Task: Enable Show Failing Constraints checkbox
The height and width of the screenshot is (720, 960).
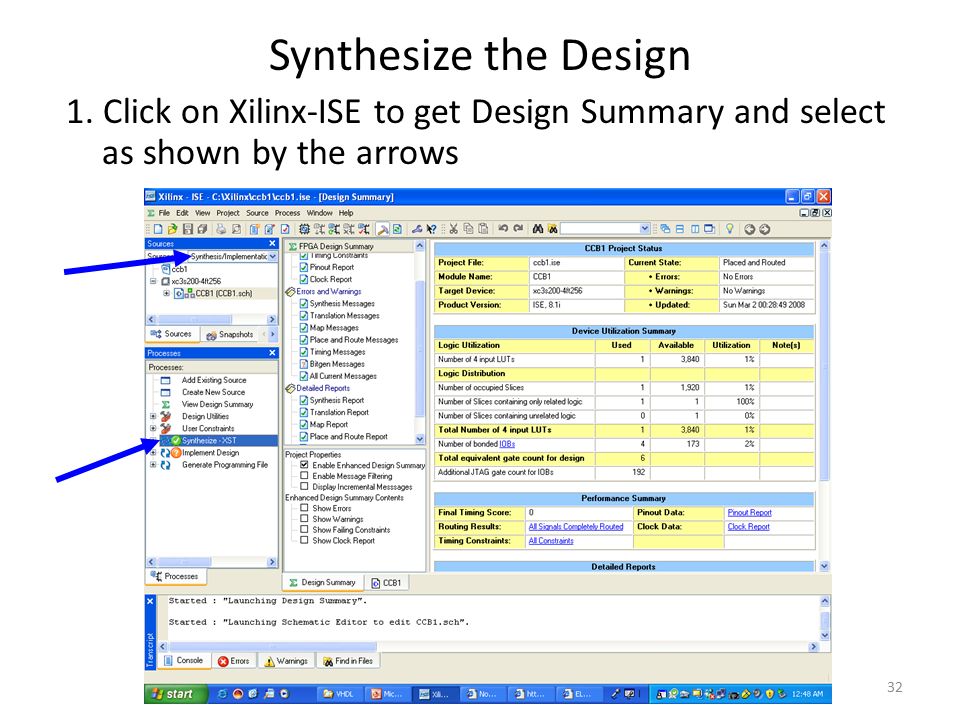Action: pyautogui.click(x=304, y=530)
